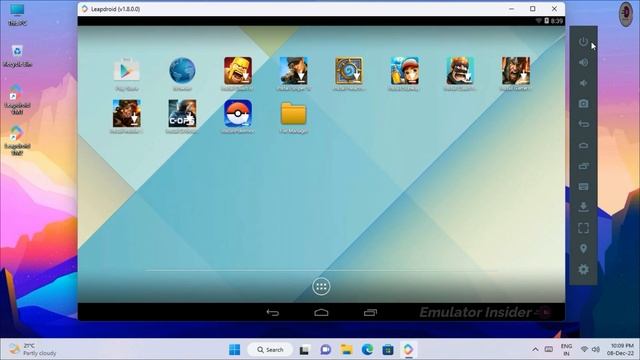Increase volume using sidebar speaker icon
This screenshot has width=640, height=360.
[583, 62]
